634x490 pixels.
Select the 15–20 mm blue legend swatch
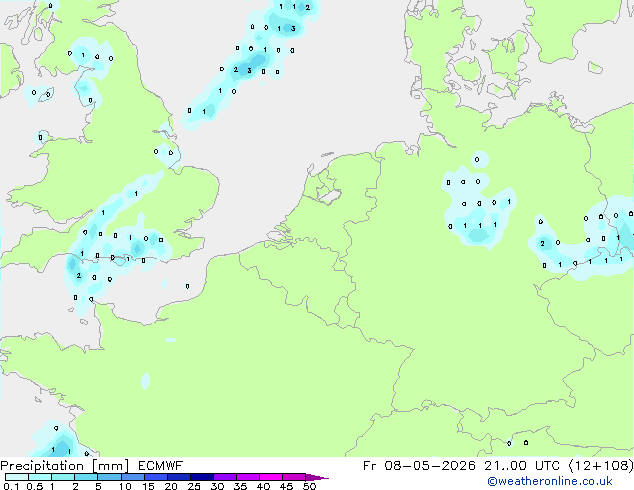pos(156,477)
